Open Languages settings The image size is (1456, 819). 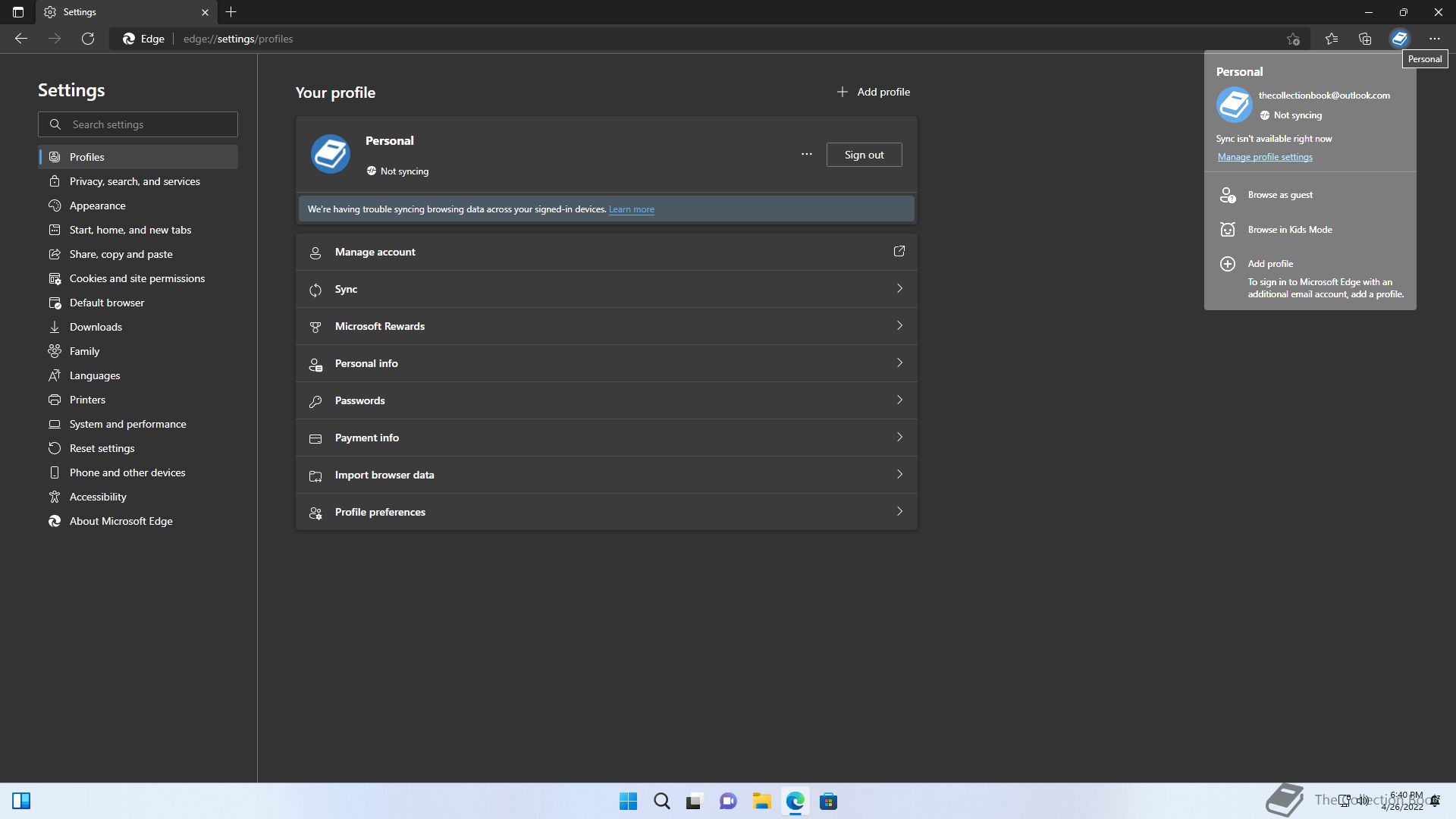click(138, 375)
